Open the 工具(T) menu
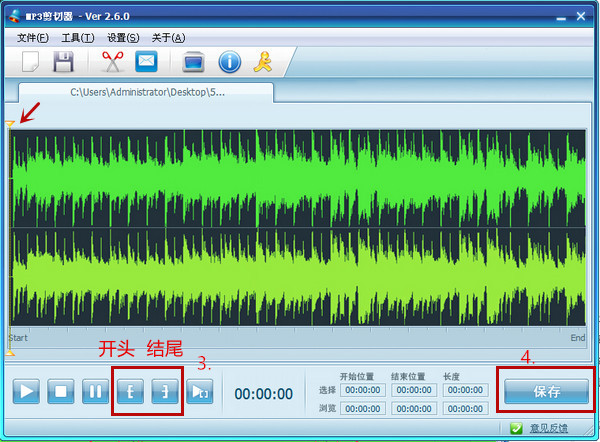Image resolution: width=600 pixels, height=442 pixels. click(x=77, y=38)
